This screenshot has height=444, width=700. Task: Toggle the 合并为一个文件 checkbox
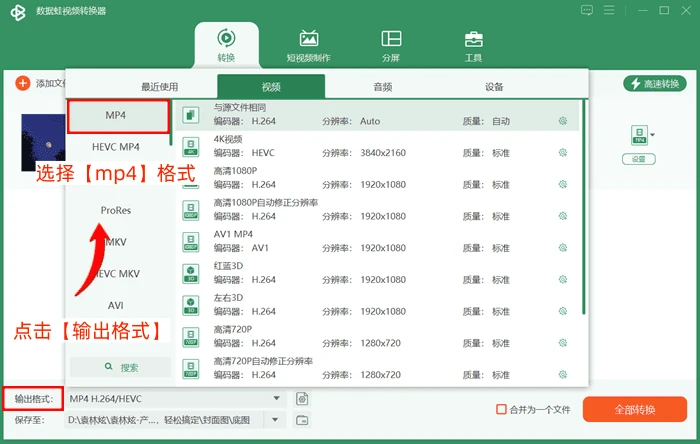point(501,409)
